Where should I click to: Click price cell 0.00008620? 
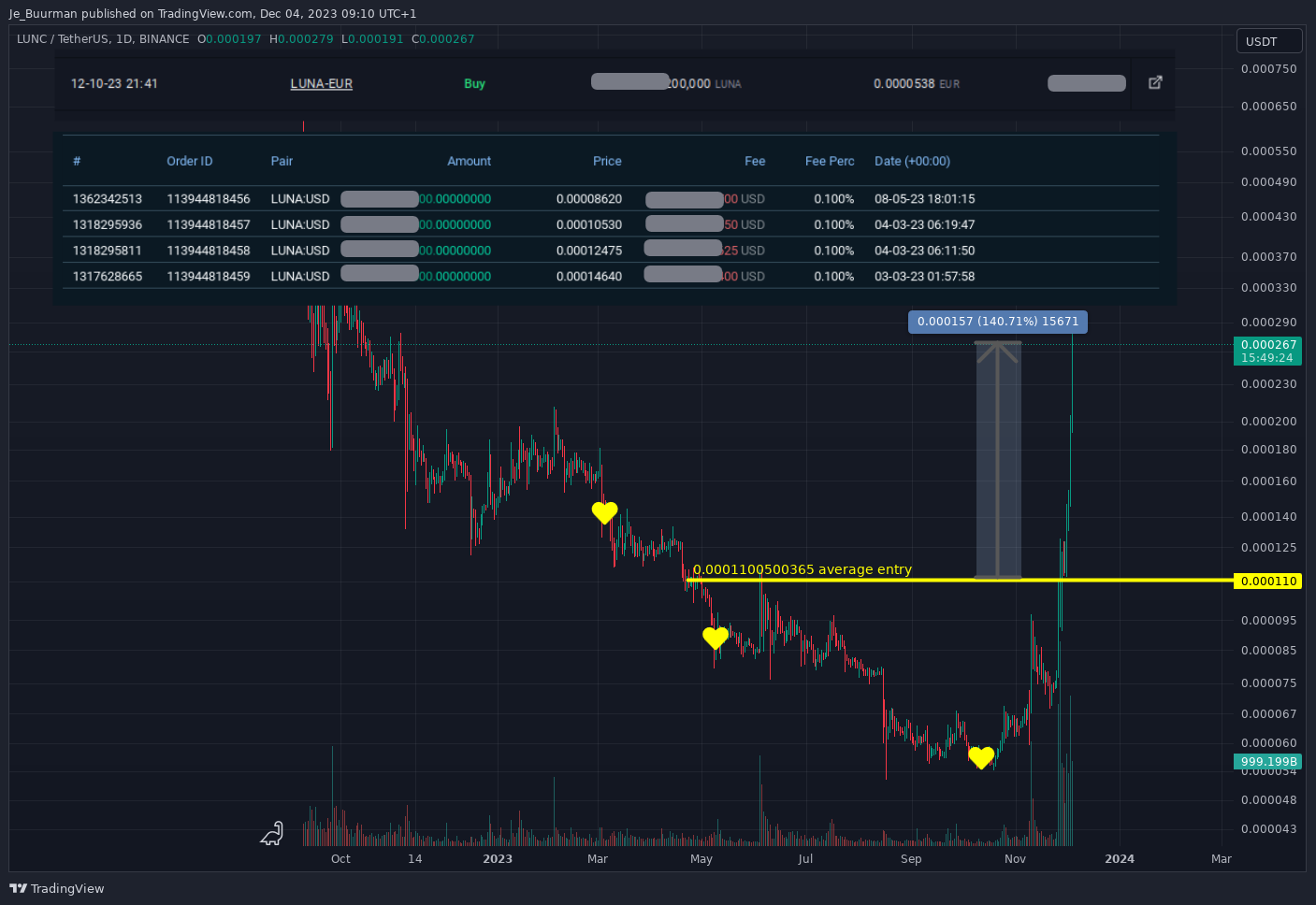point(589,199)
